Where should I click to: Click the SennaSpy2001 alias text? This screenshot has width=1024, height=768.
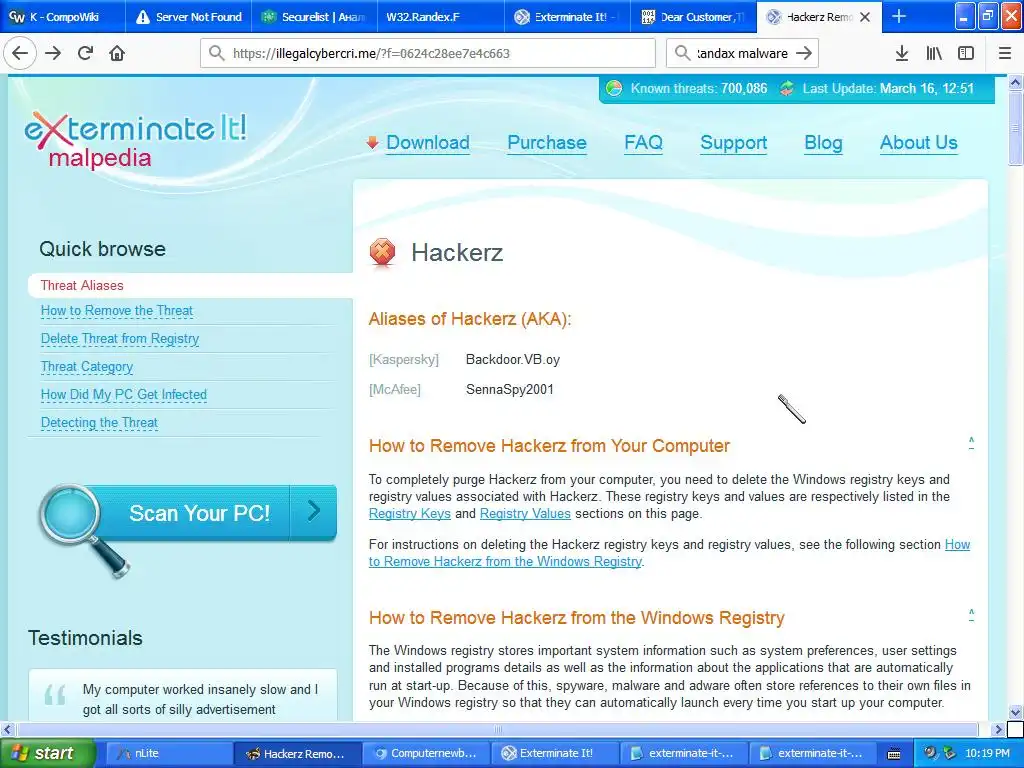(x=509, y=390)
